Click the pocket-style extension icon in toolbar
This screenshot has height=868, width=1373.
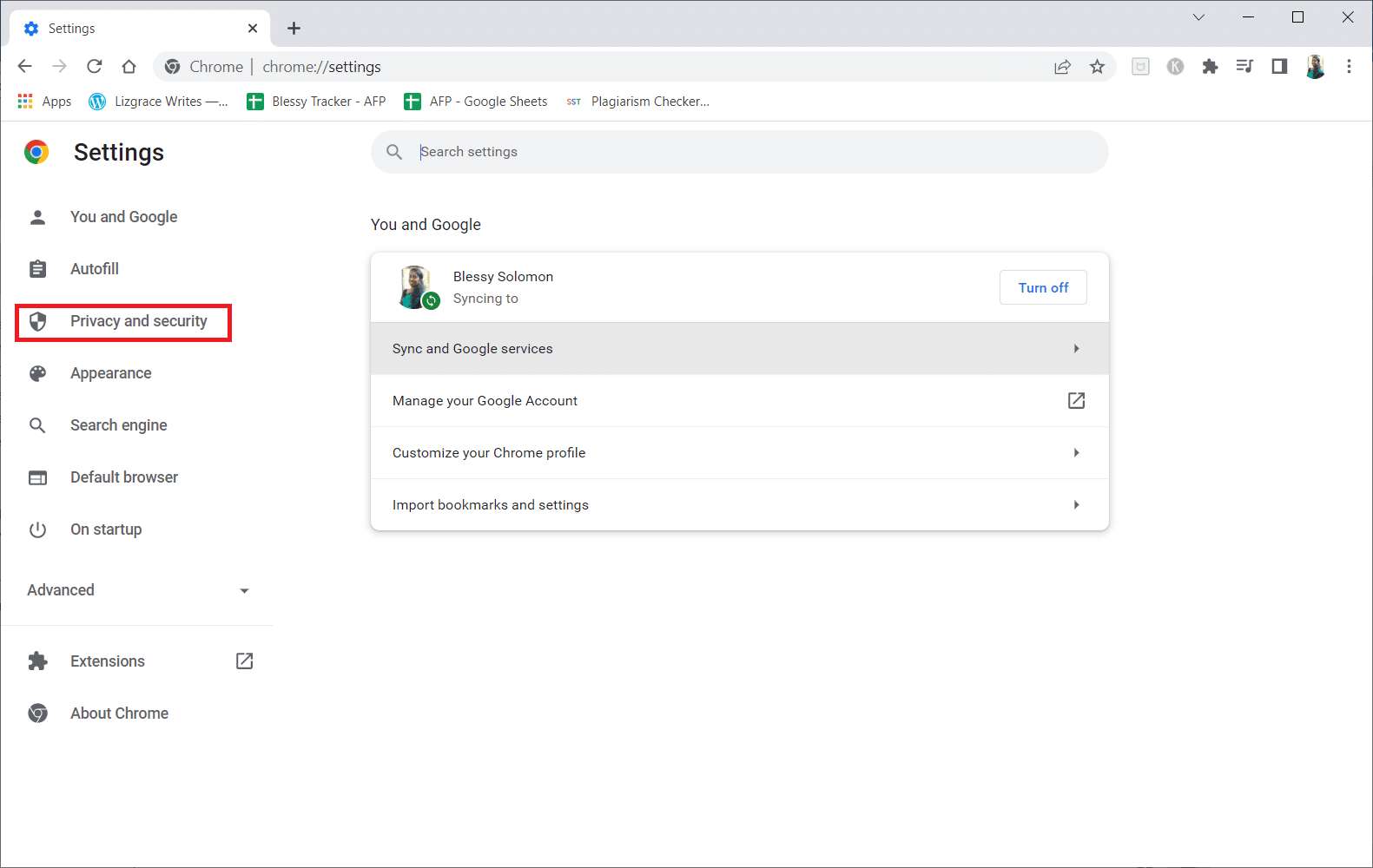[x=1140, y=67]
